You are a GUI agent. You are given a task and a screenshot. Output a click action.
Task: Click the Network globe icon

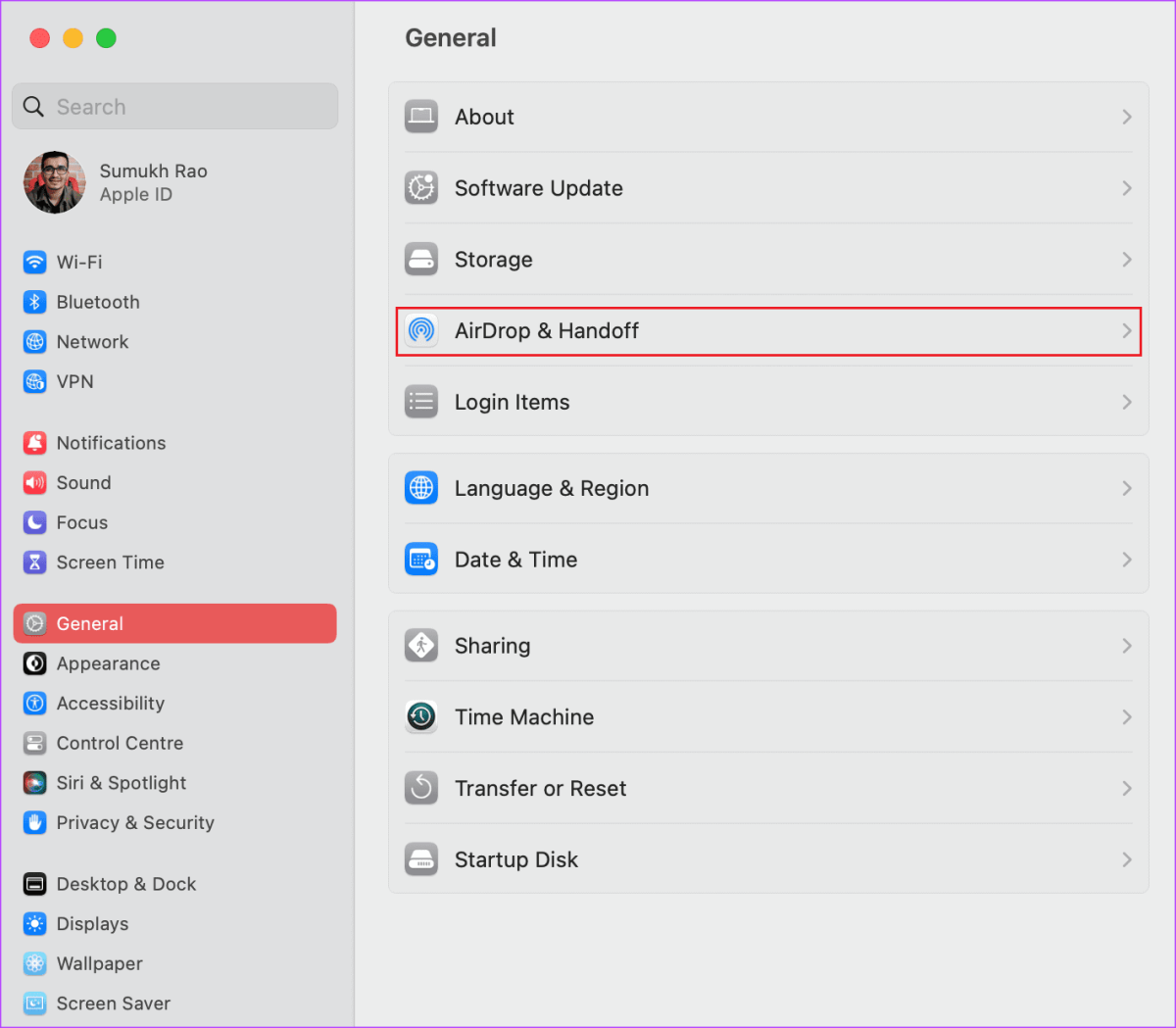[x=35, y=342]
